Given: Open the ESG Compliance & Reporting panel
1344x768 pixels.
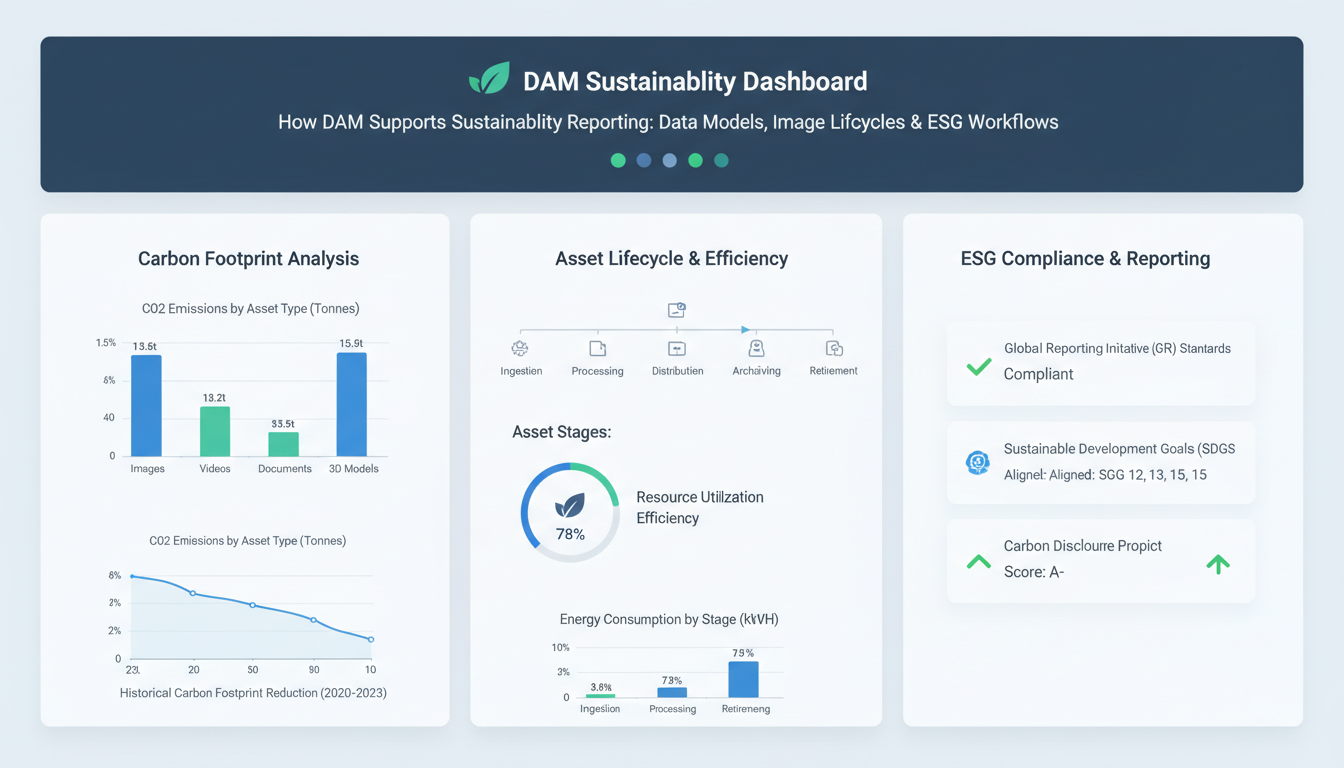Looking at the screenshot, I should (1084, 258).
